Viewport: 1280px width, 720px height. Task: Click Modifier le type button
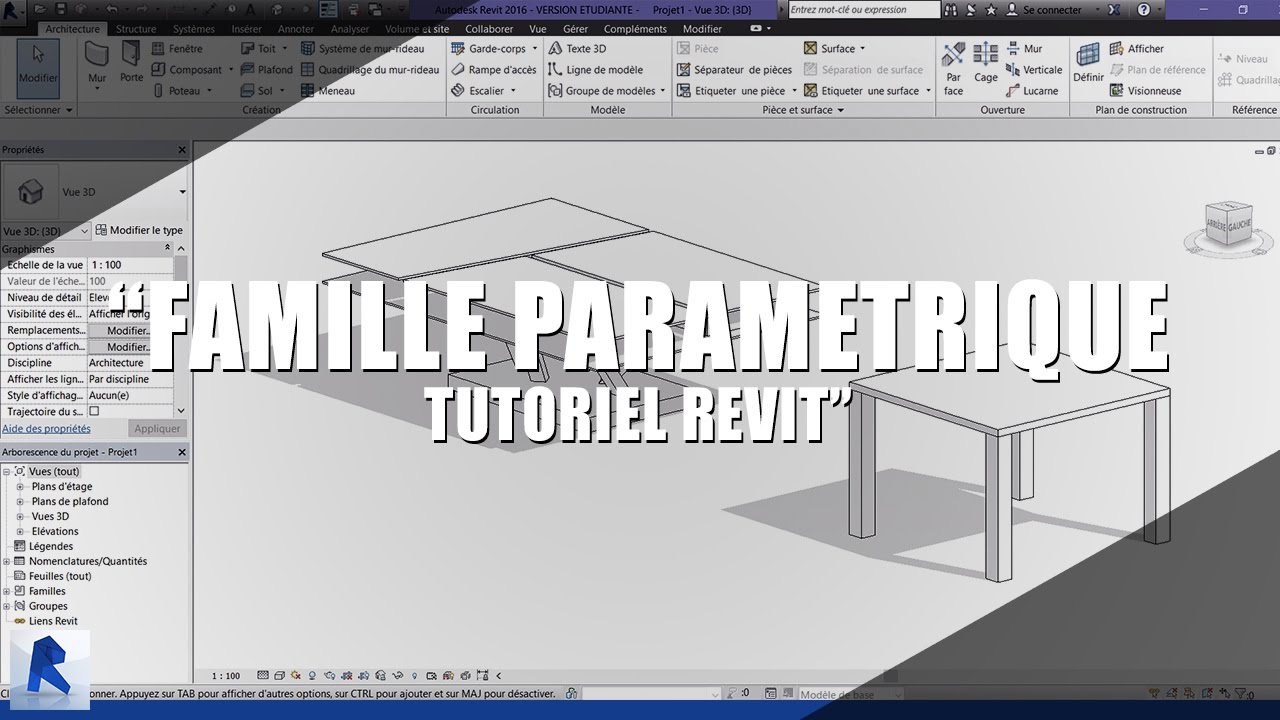tap(138, 231)
